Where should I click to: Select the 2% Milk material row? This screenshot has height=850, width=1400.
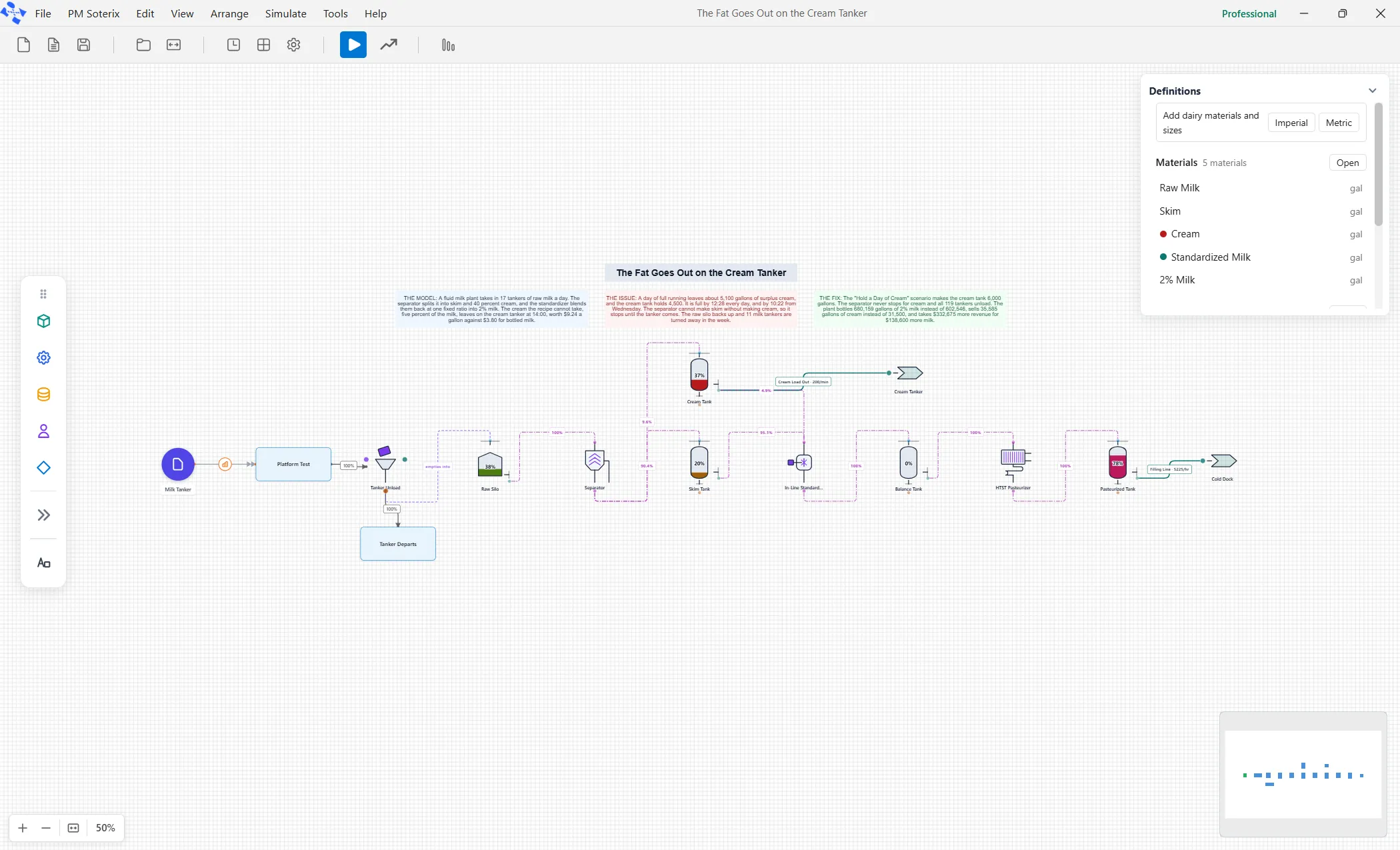tap(1261, 280)
